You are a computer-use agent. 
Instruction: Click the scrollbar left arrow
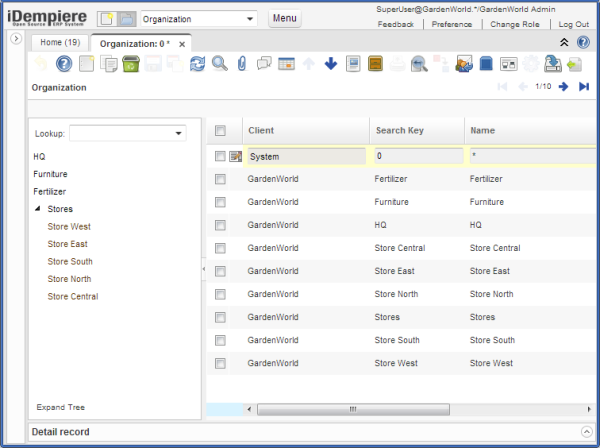tap(249, 409)
